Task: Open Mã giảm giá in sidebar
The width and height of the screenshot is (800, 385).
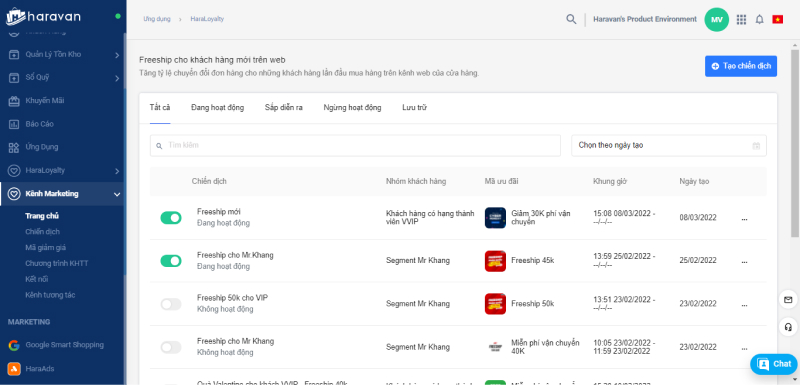Action: 45,248
